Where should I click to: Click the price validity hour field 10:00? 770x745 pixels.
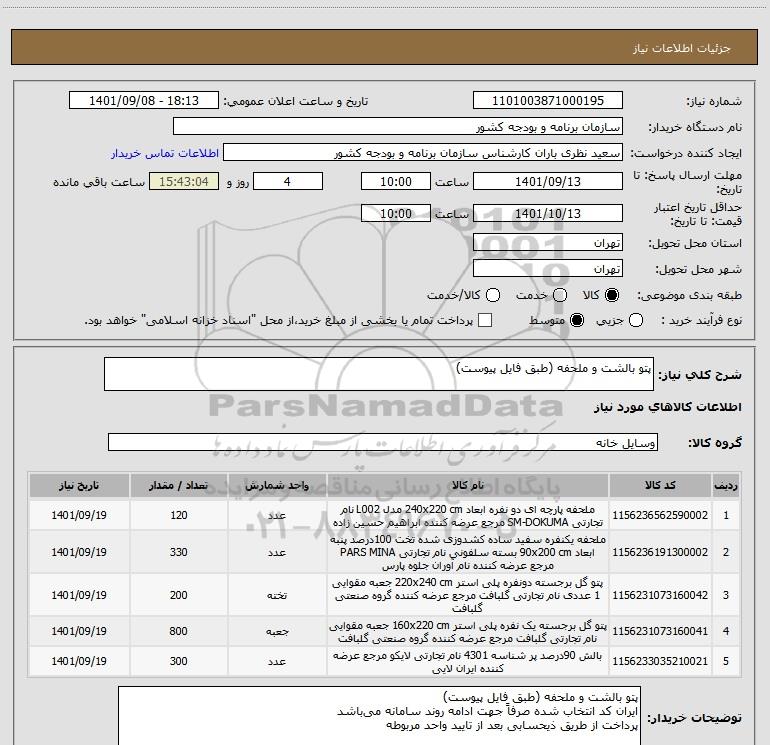point(396,214)
